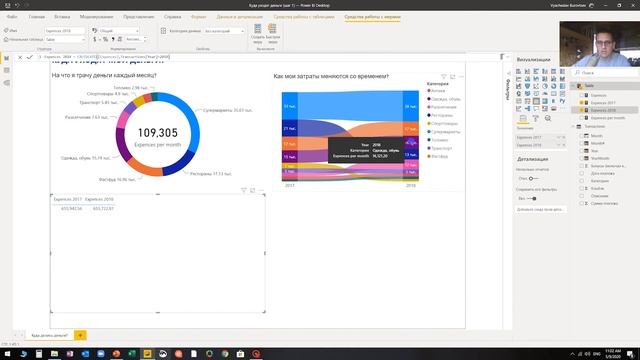This screenshot has height=360, width=640.
Task: Click focus mode icon above table visual
Action: point(253,190)
